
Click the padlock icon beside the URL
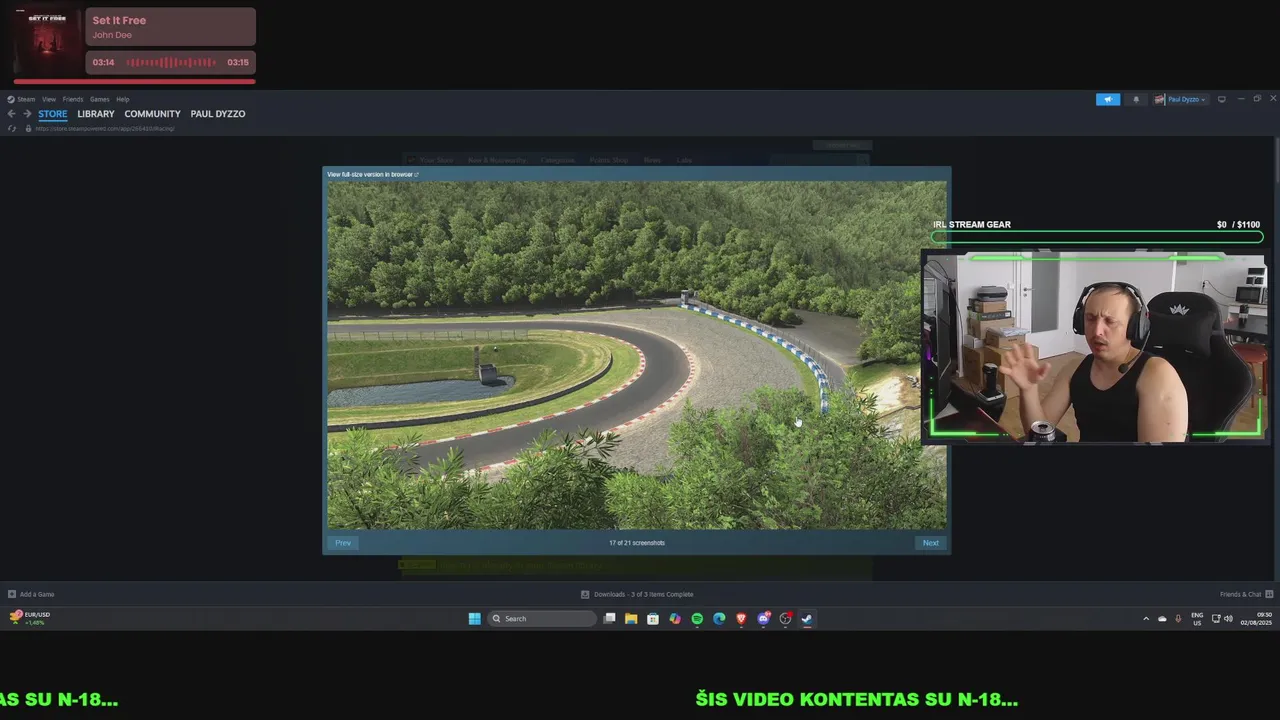click(x=27, y=128)
